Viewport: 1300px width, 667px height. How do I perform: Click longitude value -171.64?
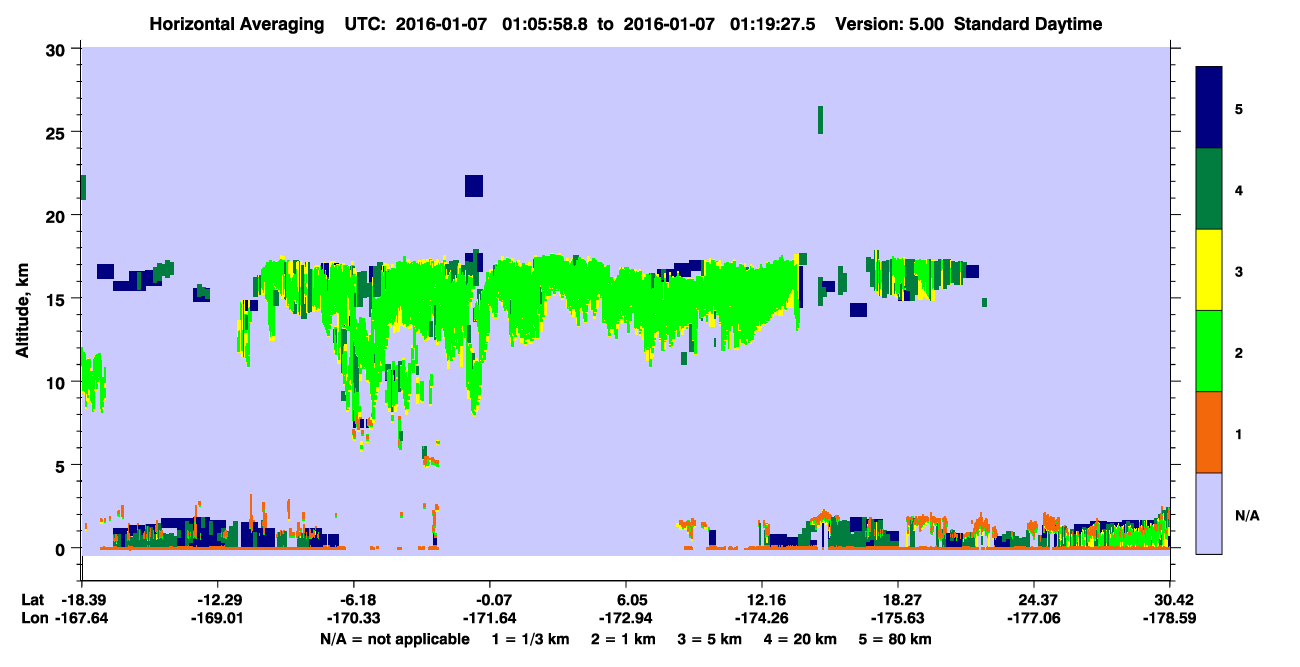click(x=489, y=618)
